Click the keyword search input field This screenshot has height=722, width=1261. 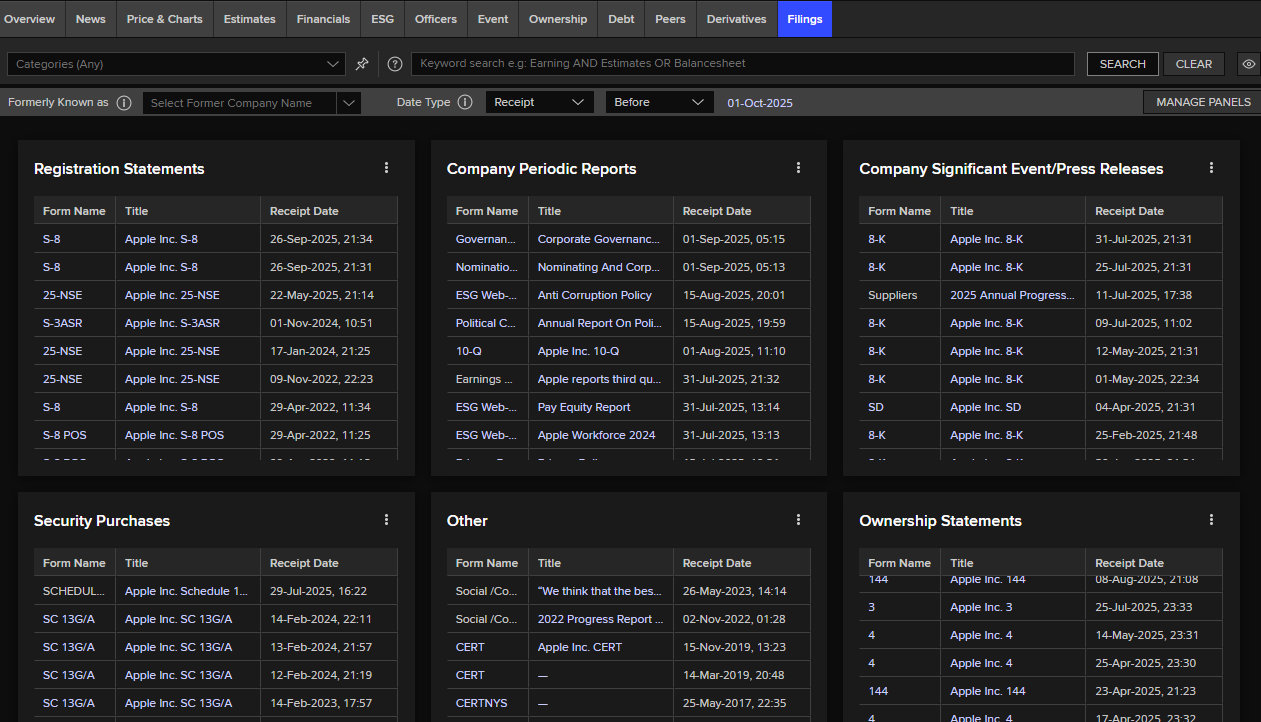pos(742,64)
